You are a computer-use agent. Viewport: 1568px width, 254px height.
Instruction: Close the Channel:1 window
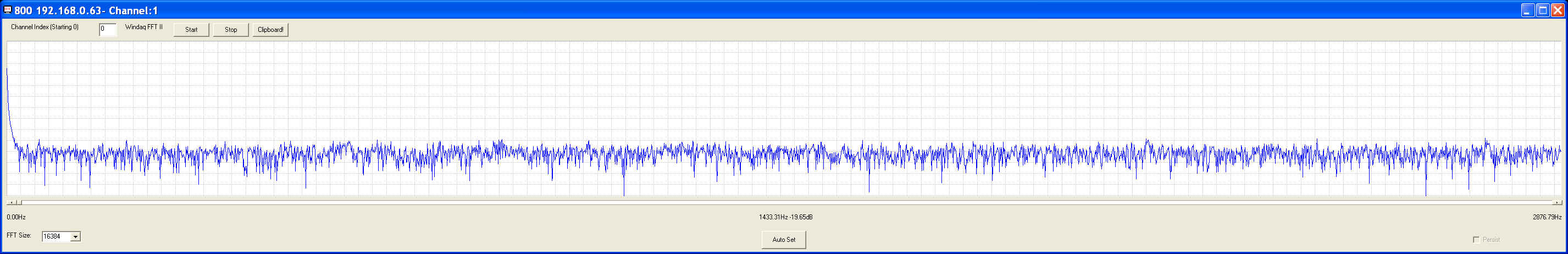coord(1557,10)
